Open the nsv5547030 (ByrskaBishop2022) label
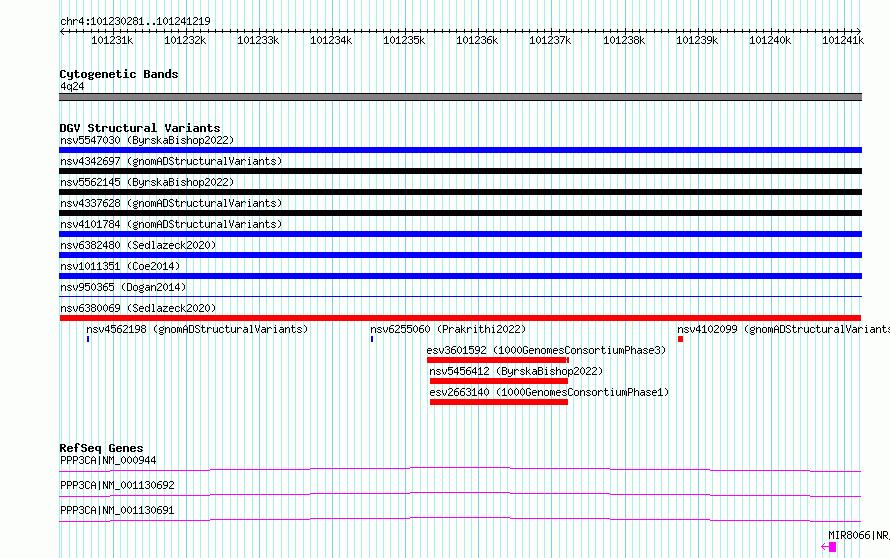 [x=147, y=140]
